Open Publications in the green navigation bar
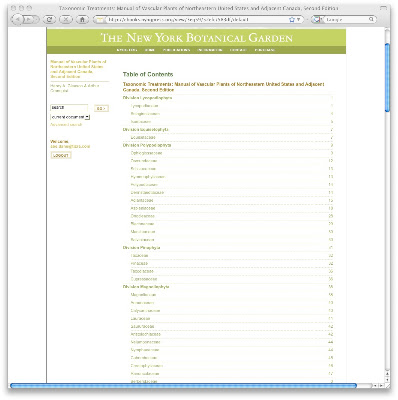 pyautogui.click(x=176, y=50)
